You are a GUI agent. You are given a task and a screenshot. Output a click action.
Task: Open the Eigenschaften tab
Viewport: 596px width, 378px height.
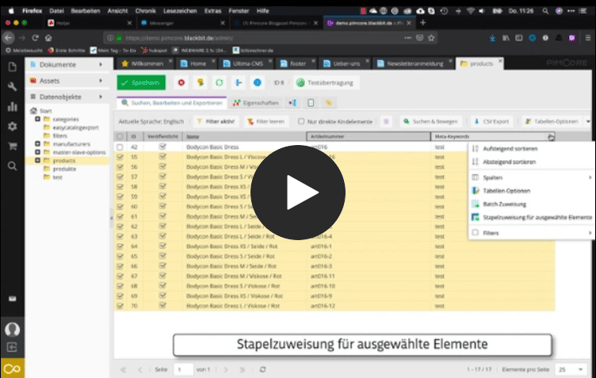click(x=256, y=103)
